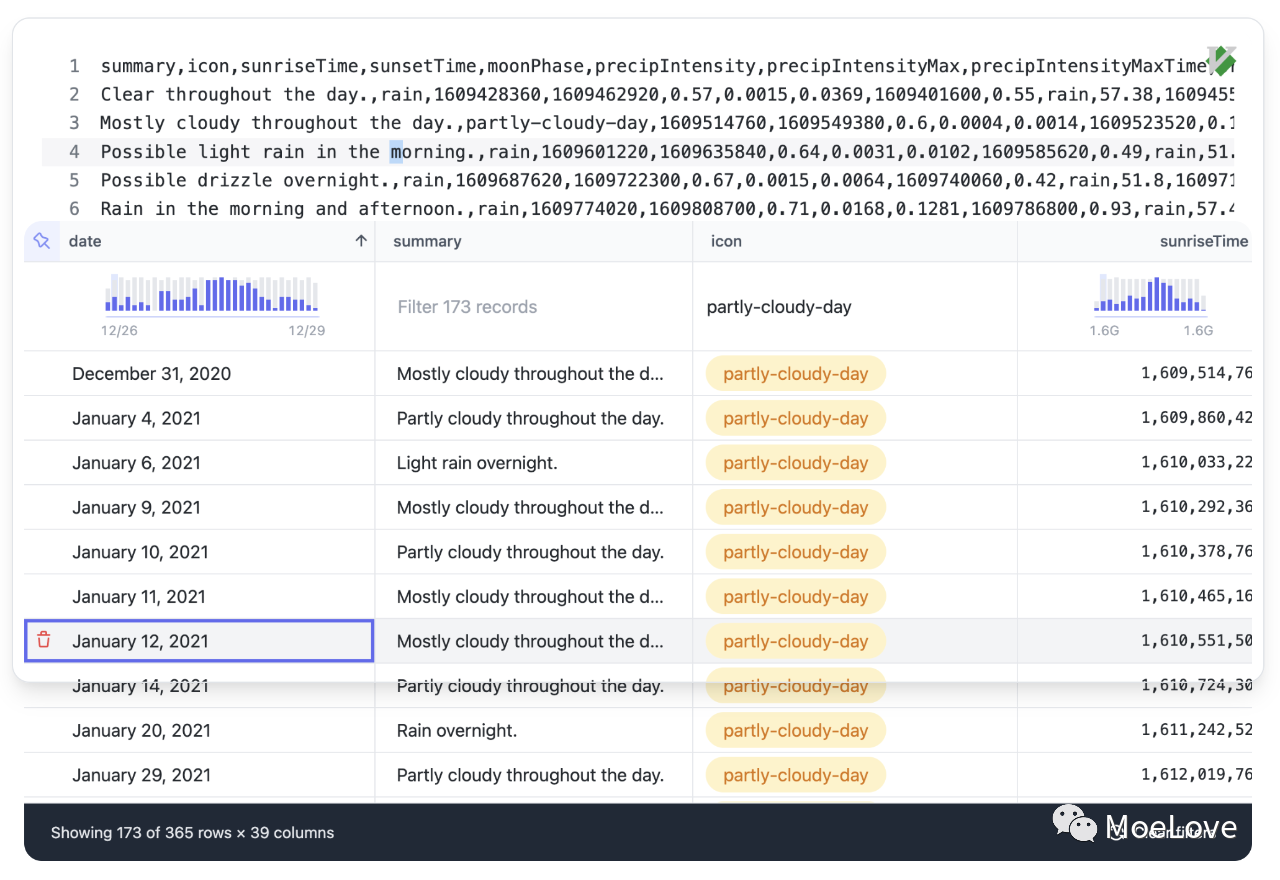Click the icon column header

point(726,241)
